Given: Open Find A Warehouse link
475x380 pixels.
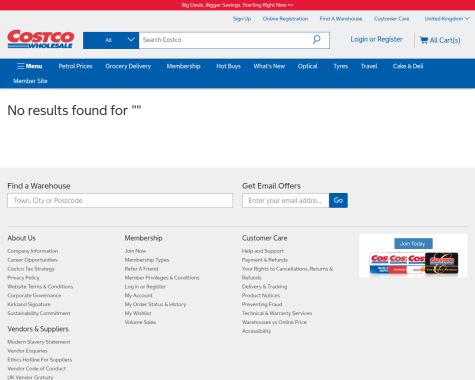Looking at the screenshot, I should pyautogui.click(x=341, y=19).
